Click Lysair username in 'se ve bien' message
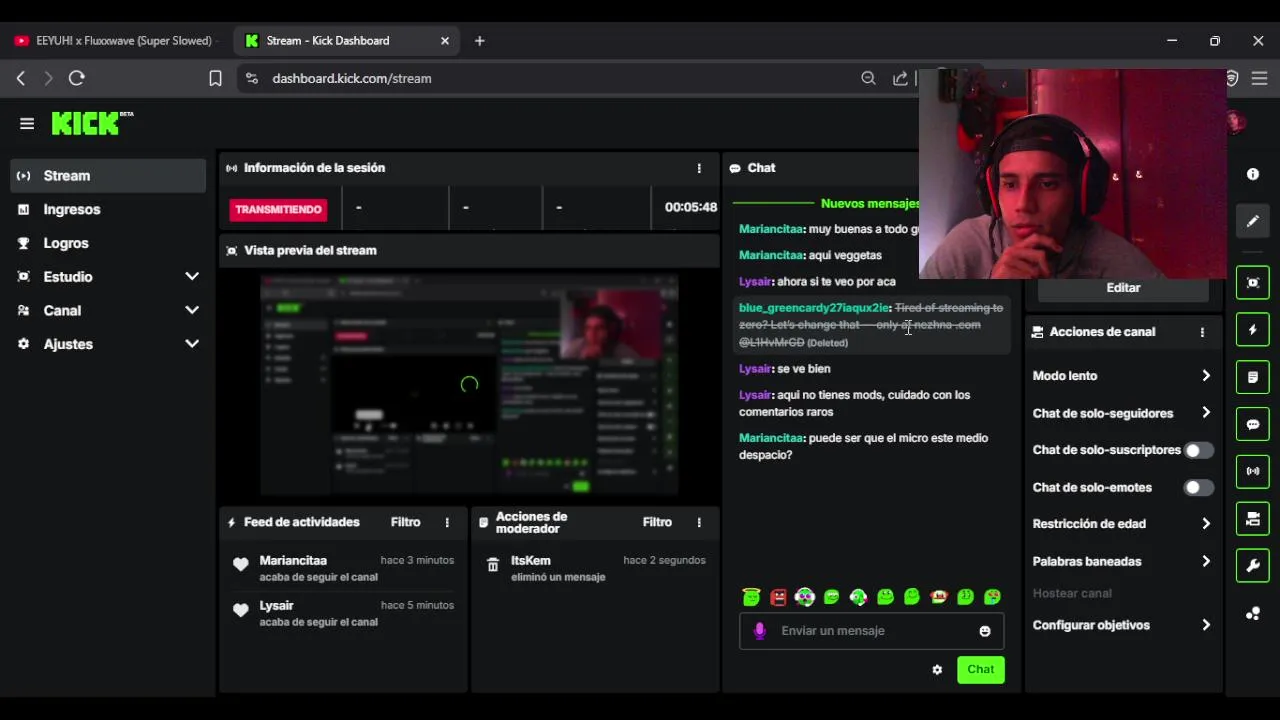This screenshot has width=1280, height=720. (755, 369)
